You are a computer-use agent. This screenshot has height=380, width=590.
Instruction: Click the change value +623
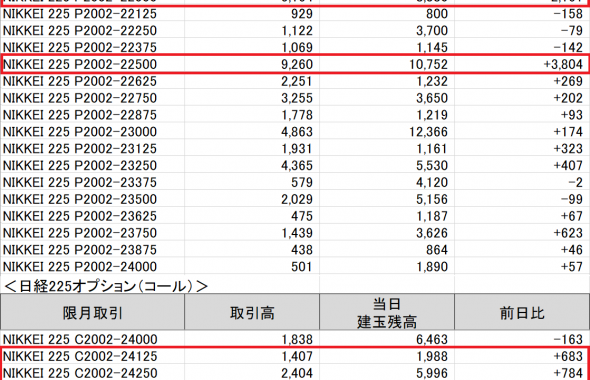[x=568, y=233]
